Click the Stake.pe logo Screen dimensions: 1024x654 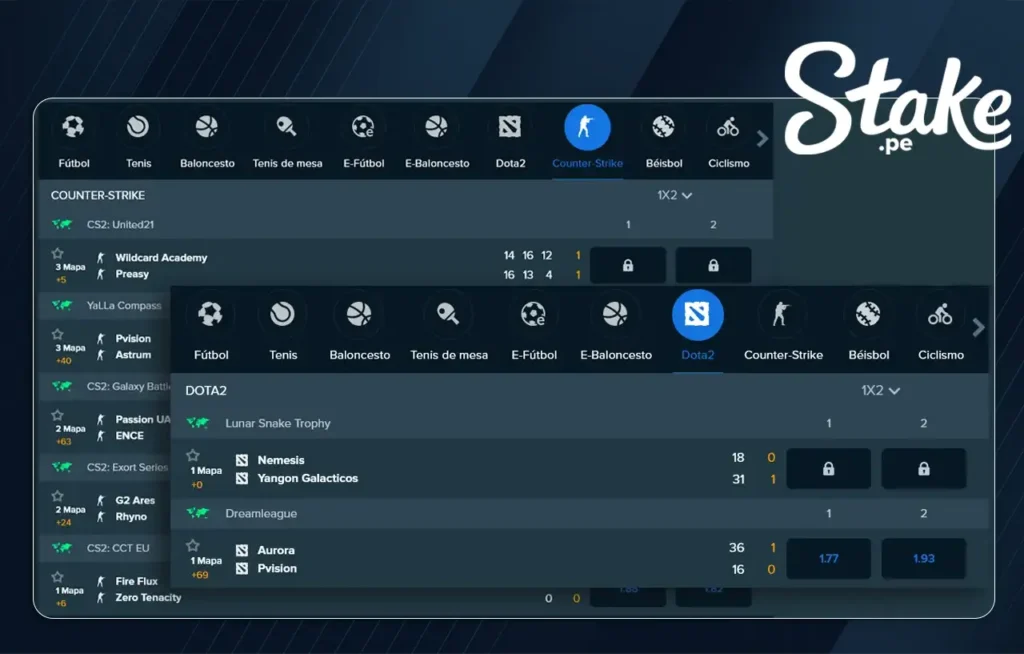point(895,95)
